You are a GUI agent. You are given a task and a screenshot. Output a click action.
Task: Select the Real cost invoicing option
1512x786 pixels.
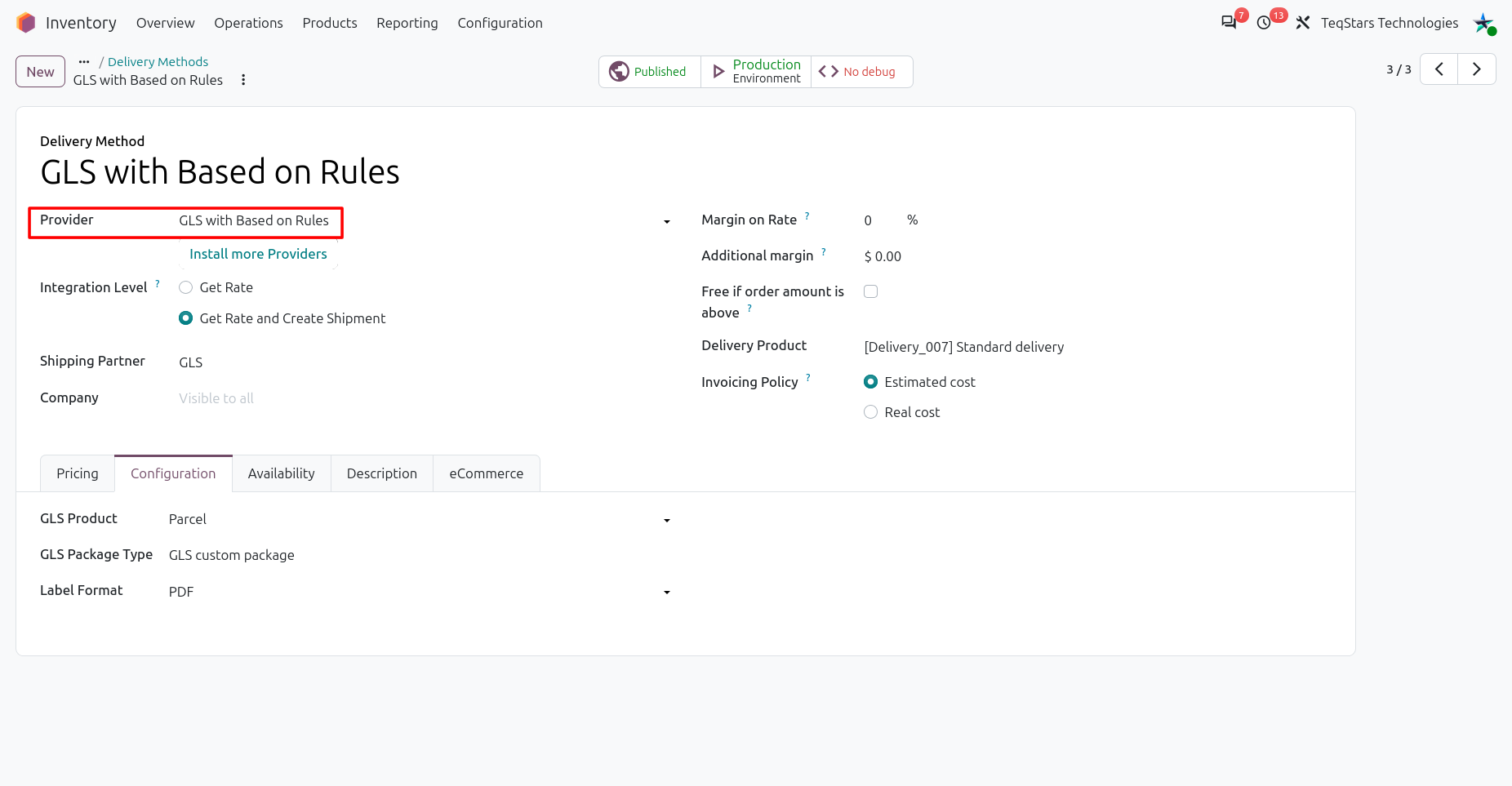pos(871,412)
